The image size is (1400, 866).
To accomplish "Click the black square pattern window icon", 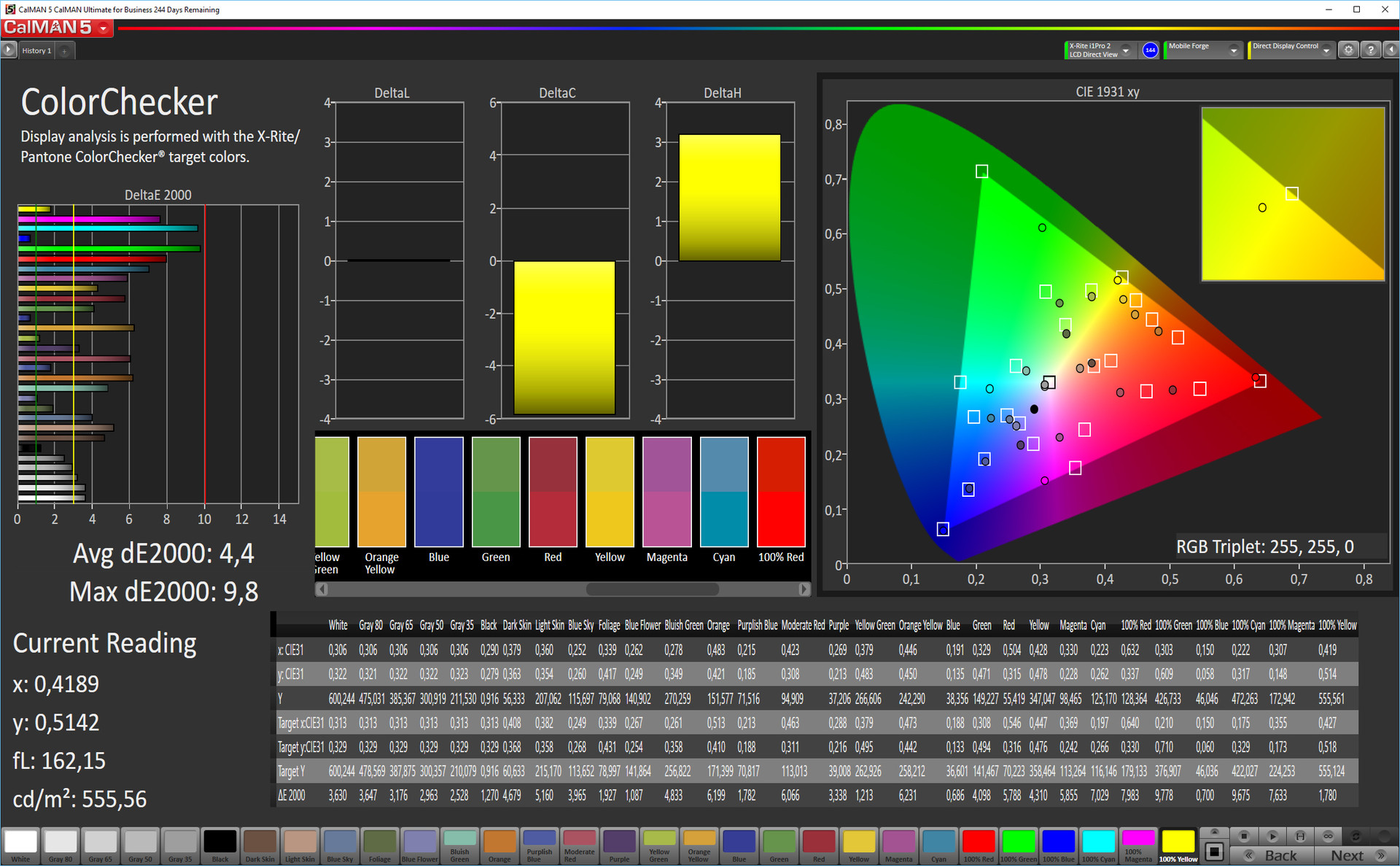I will (1214, 851).
